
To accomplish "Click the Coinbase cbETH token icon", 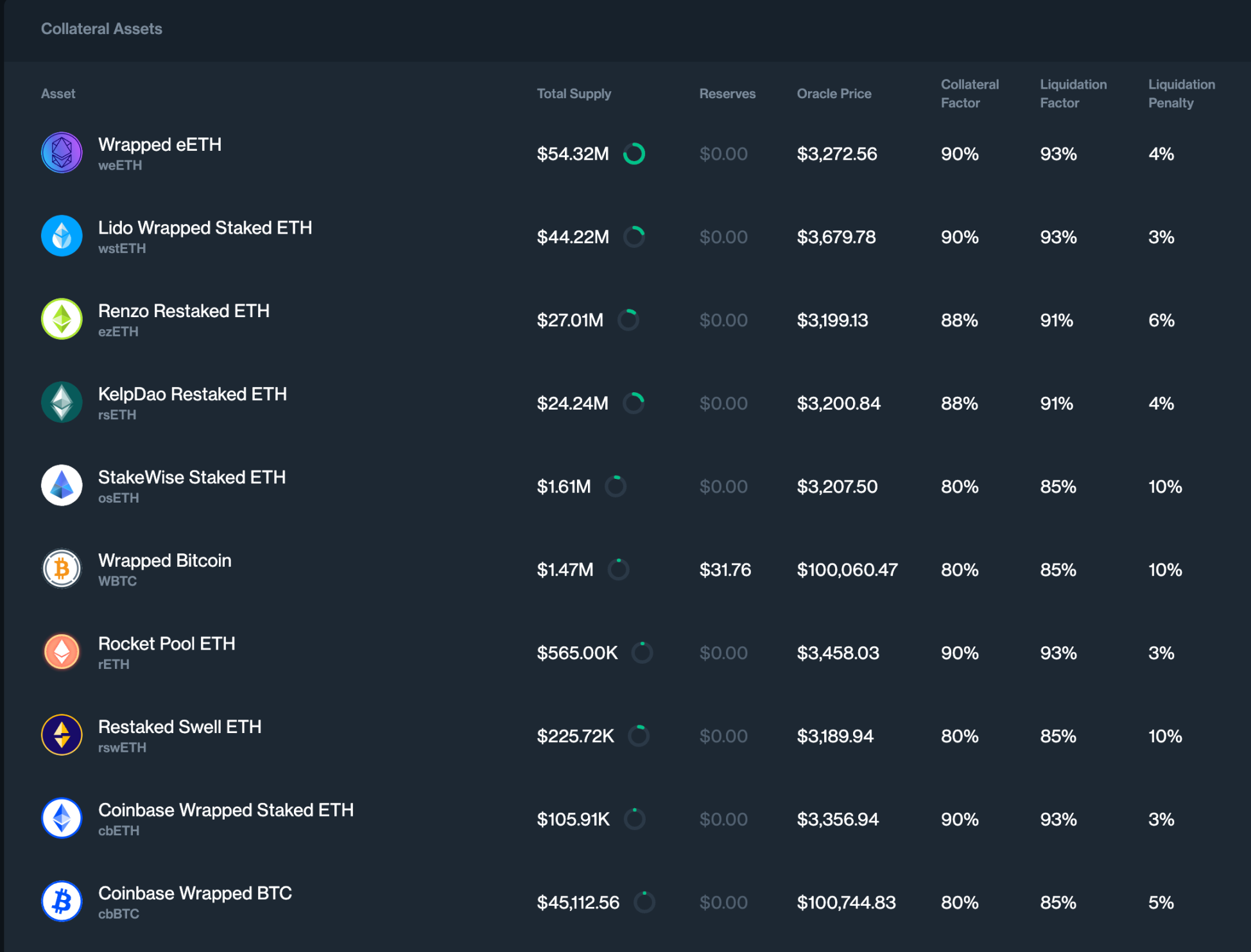I will click(62, 818).
